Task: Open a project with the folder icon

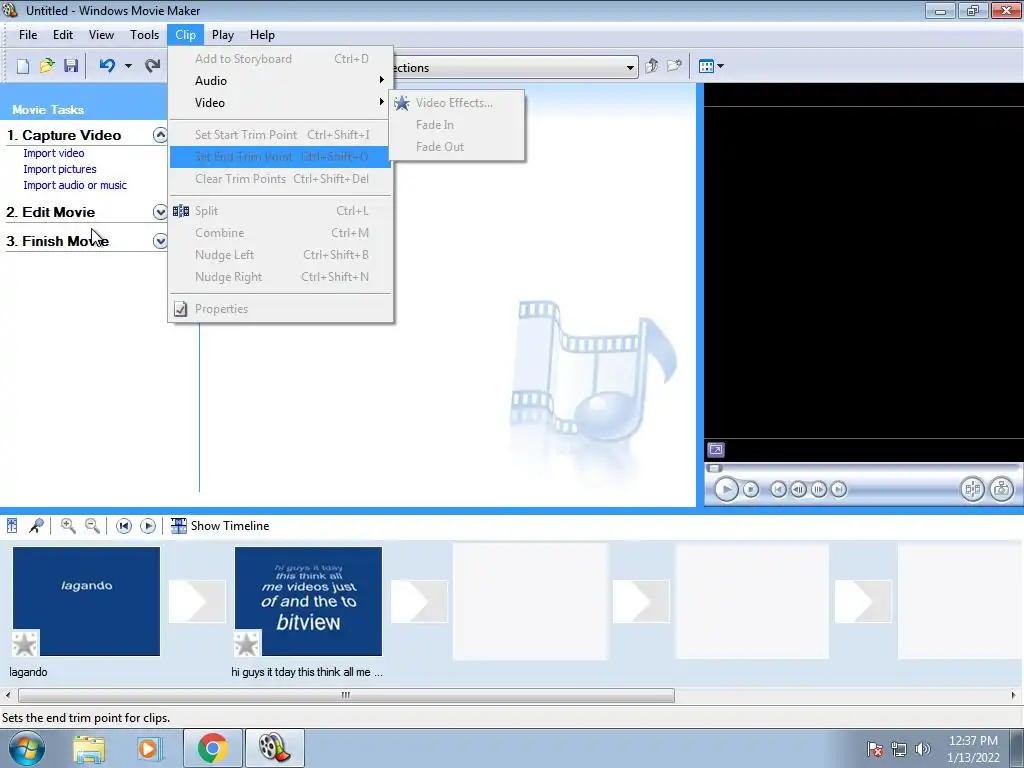Action: (46, 66)
